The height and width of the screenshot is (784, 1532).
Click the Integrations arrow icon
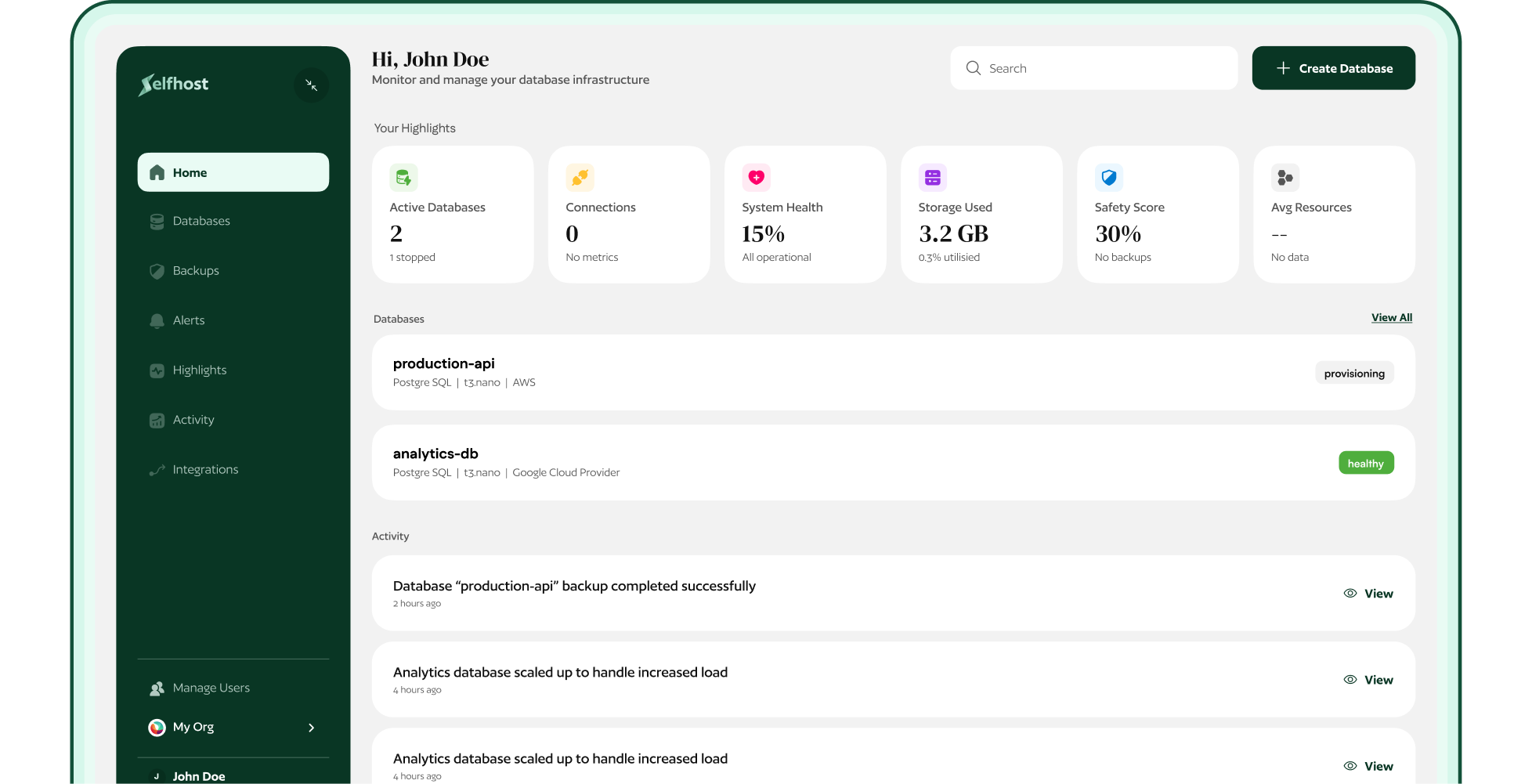coord(157,469)
